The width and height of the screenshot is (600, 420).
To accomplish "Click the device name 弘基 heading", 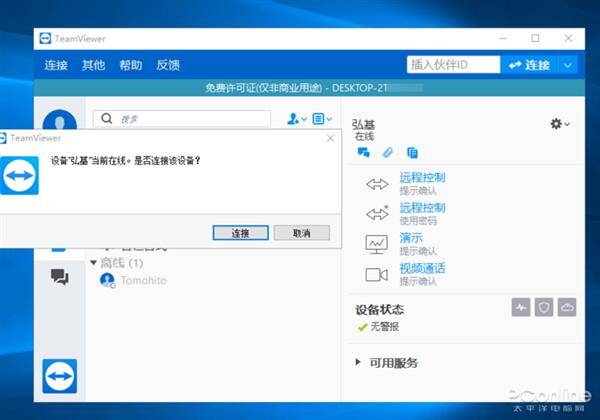I will coord(364,125).
